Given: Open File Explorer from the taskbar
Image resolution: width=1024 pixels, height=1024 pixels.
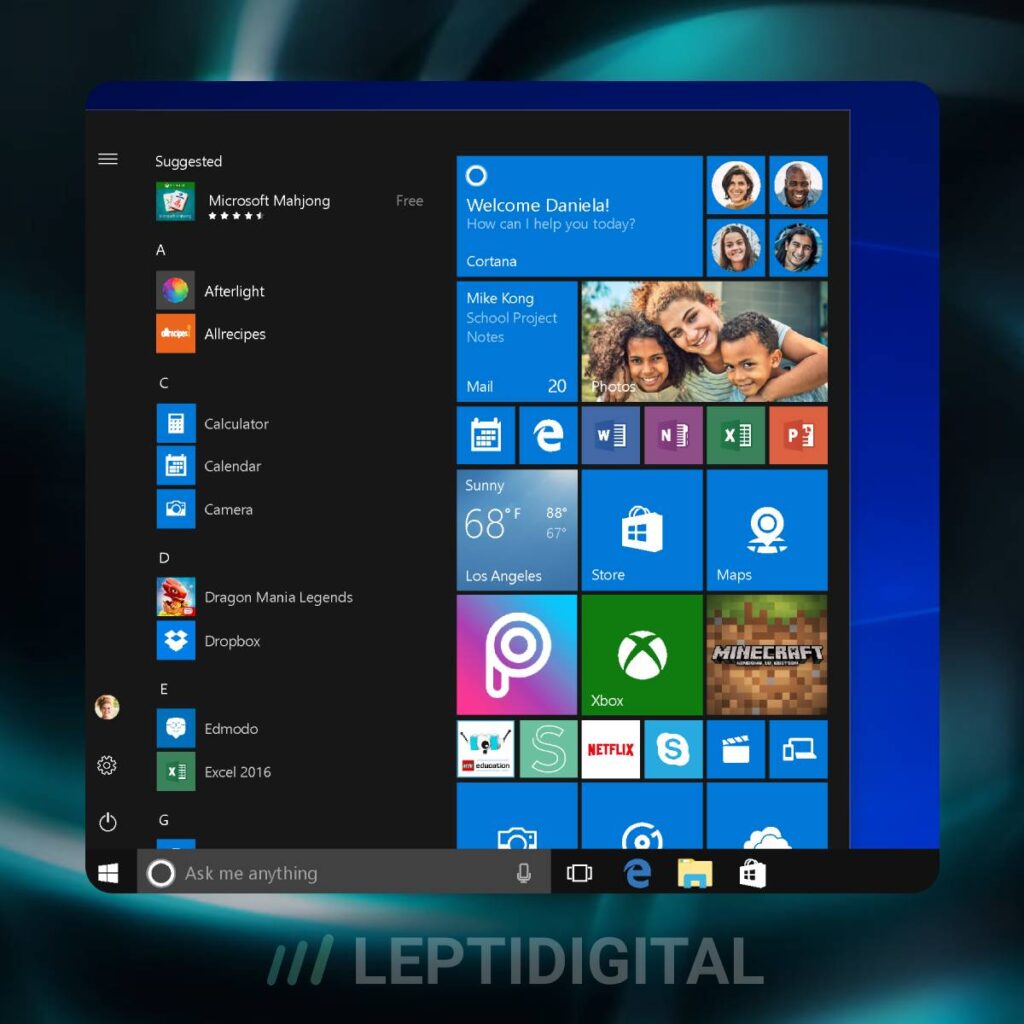Looking at the screenshot, I should coord(695,874).
